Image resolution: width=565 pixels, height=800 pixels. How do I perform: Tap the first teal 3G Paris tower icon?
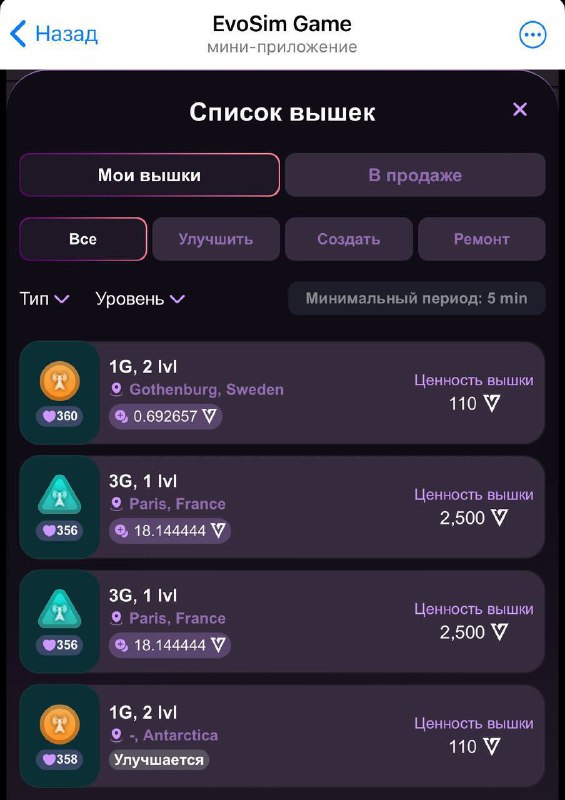tap(60, 495)
